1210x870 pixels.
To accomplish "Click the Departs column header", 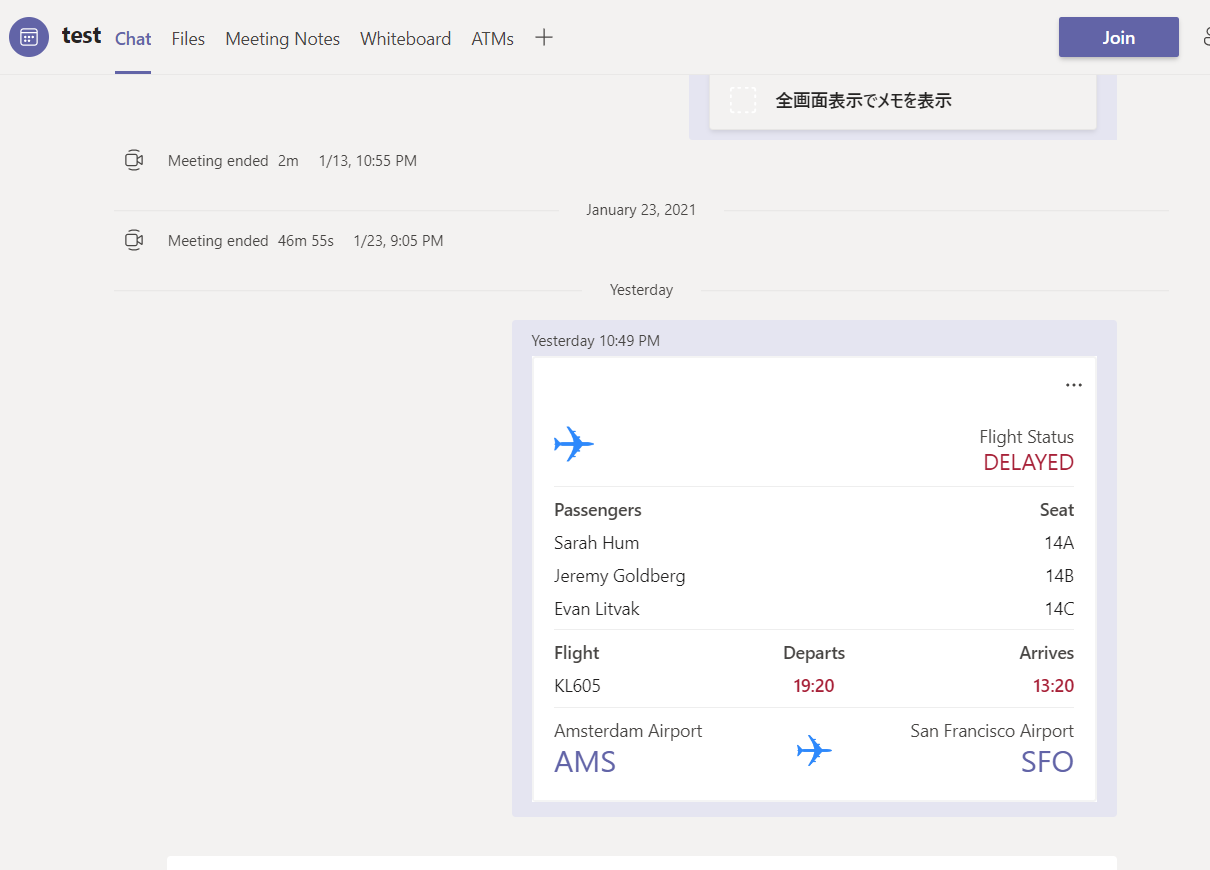I will point(814,653).
